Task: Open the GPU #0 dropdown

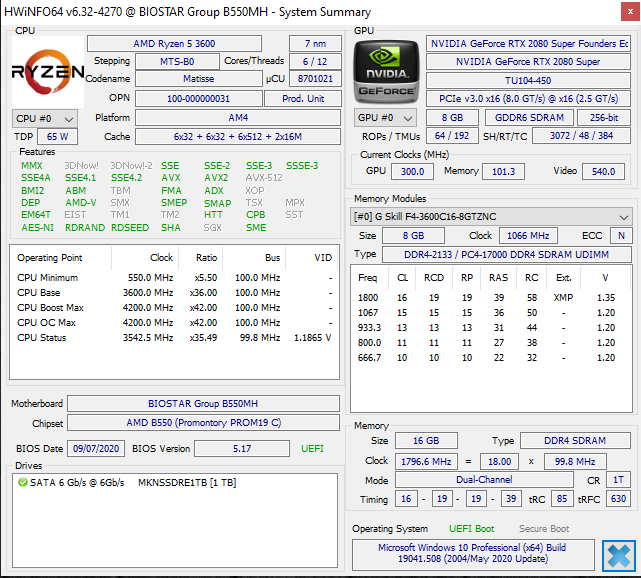Action: tap(385, 118)
